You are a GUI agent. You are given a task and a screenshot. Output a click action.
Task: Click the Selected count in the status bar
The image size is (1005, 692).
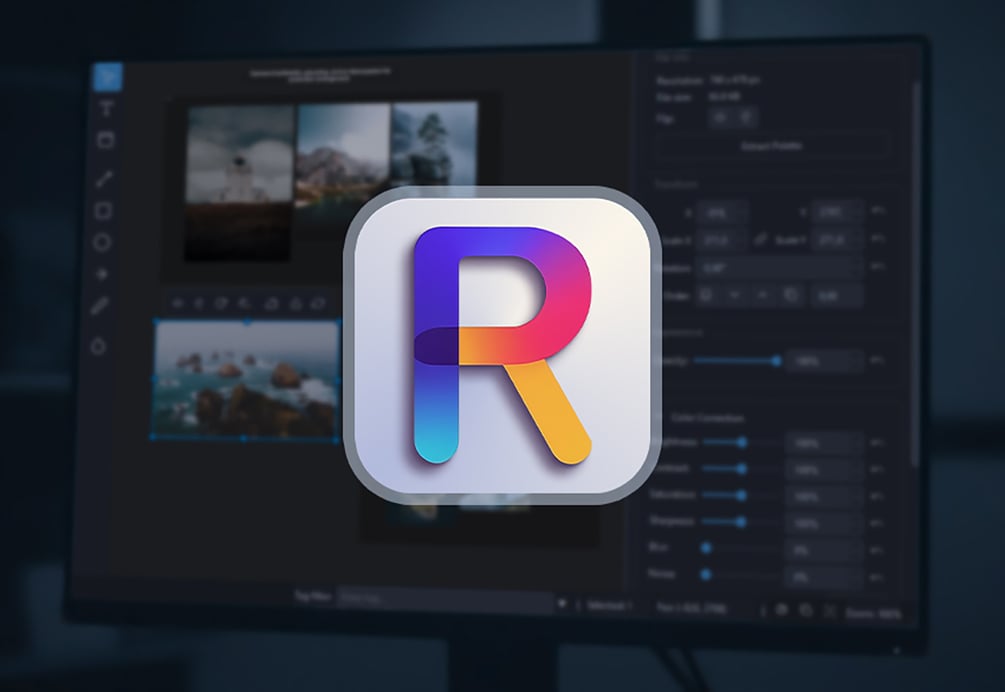610,606
